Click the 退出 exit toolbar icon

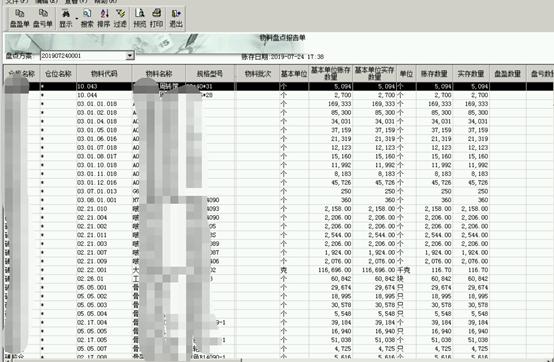[x=176, y=18]
